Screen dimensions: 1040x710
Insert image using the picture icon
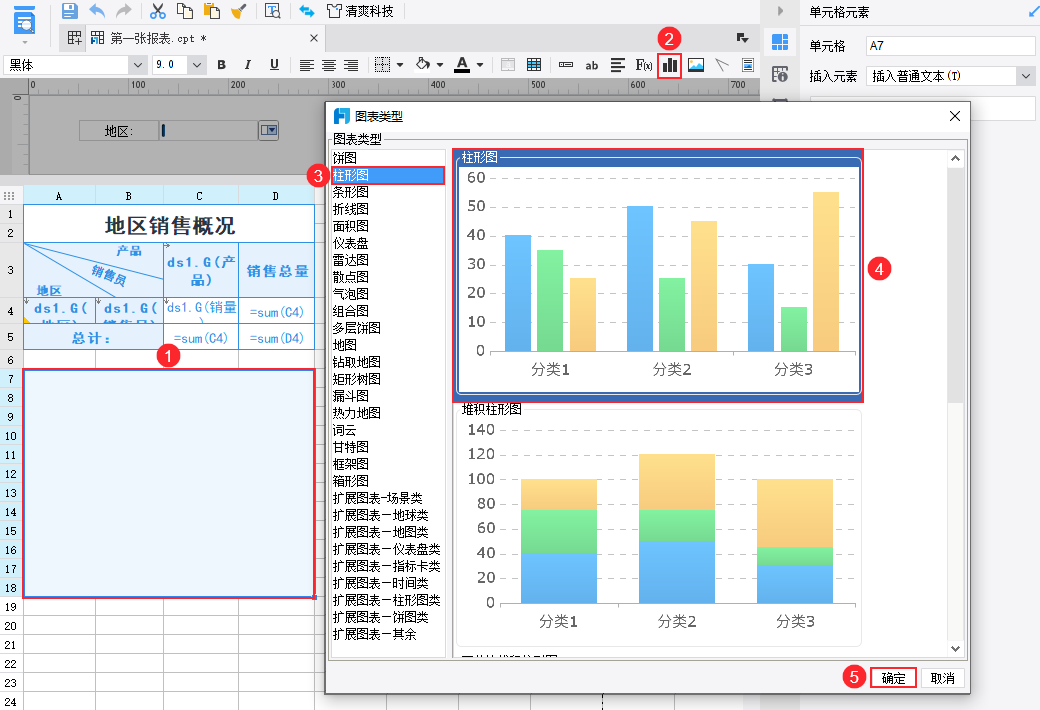(x=696, y=65)
